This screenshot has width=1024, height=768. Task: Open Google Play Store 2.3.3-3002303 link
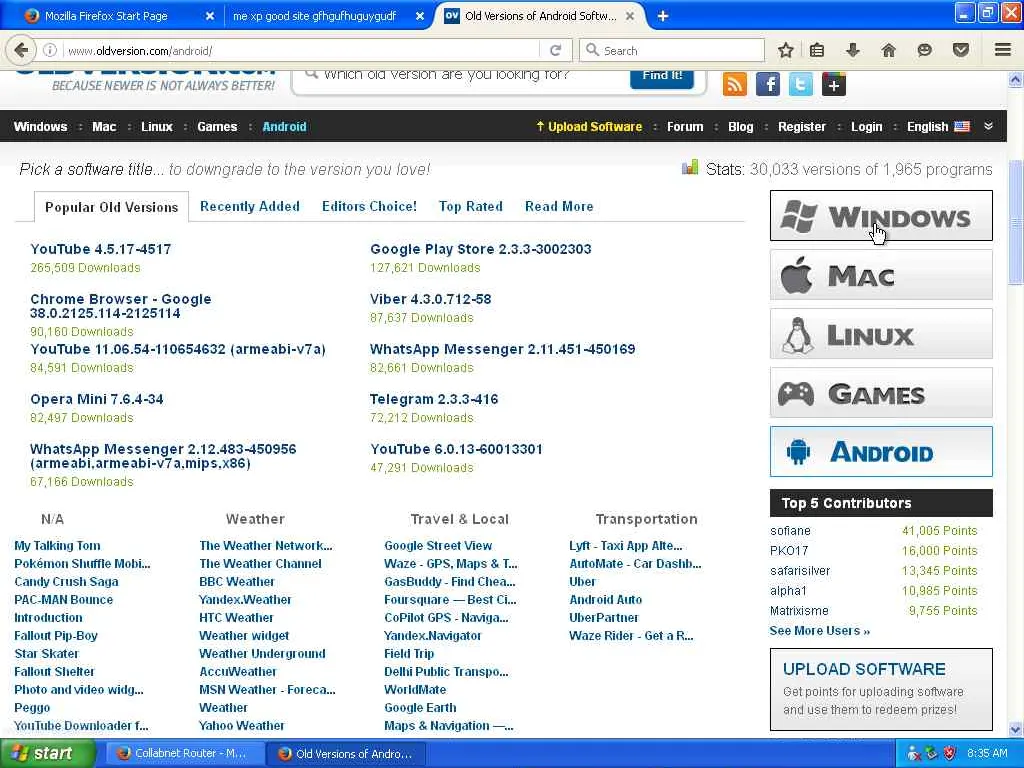(x=481, y=249)
